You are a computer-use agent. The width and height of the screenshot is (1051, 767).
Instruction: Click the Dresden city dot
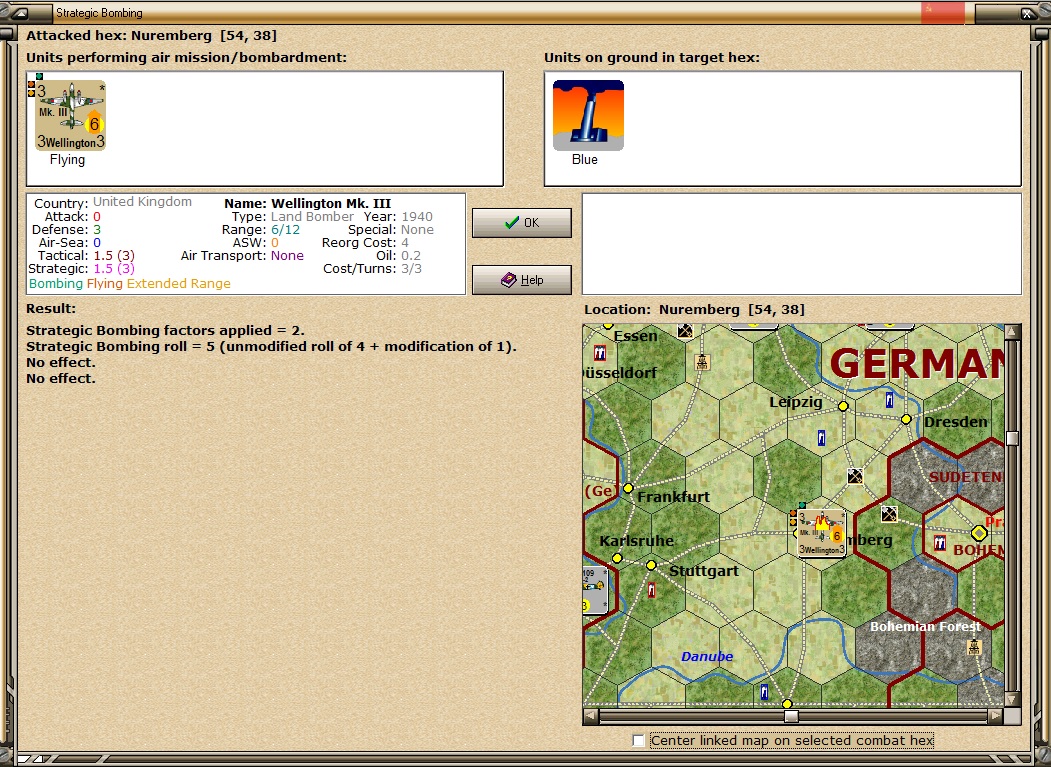pyautogui.click(x=906, y=419)
